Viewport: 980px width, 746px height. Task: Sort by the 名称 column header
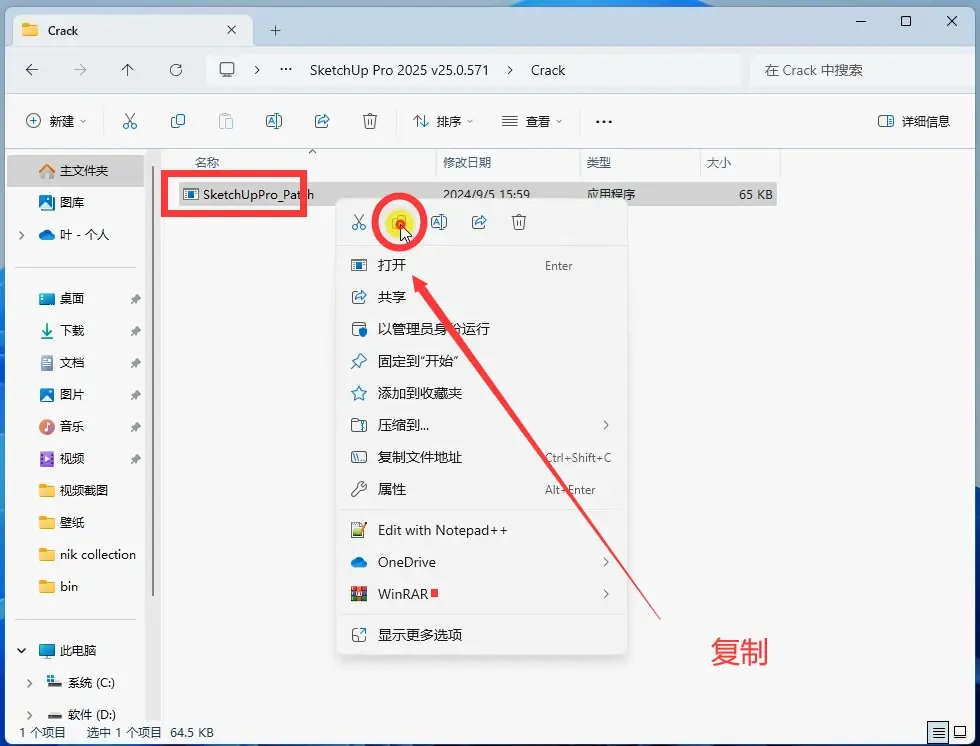tap(207, 162)
